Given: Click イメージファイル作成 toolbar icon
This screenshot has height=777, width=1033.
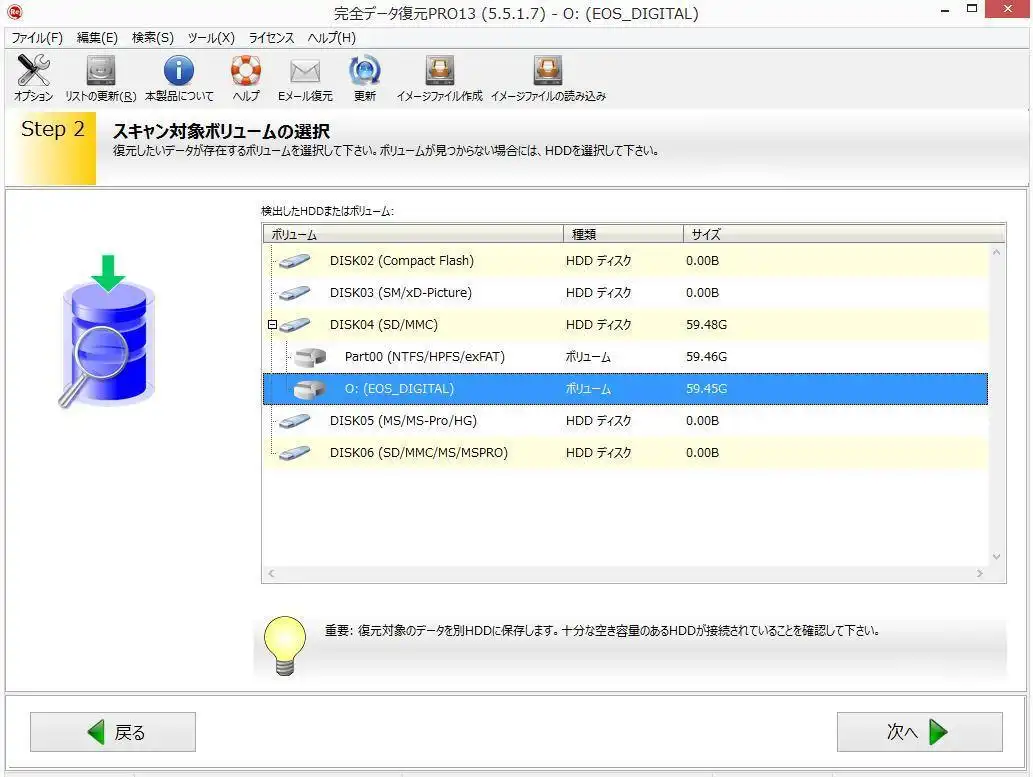Looking at the screenshot, I should click(x=439, y=73).
